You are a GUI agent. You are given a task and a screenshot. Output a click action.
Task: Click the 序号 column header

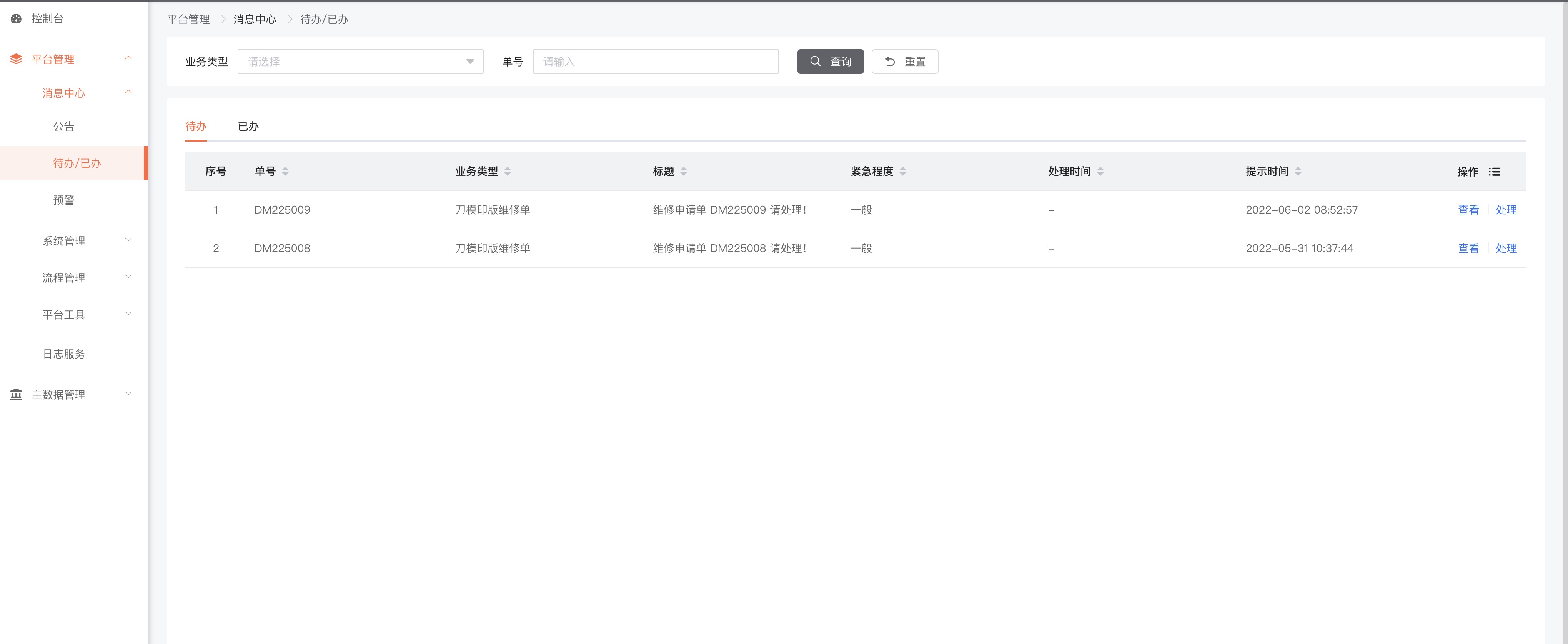point(215,172)
